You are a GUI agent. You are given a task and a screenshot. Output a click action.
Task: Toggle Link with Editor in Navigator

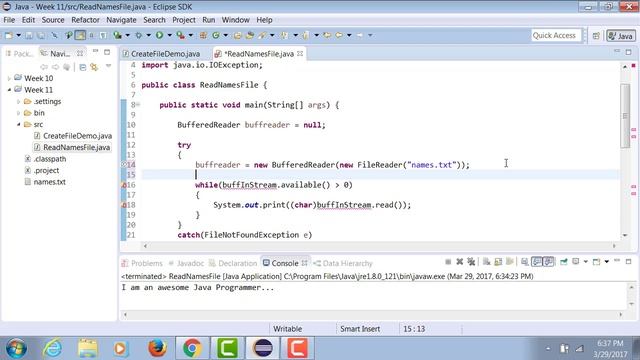pos(94,67)
